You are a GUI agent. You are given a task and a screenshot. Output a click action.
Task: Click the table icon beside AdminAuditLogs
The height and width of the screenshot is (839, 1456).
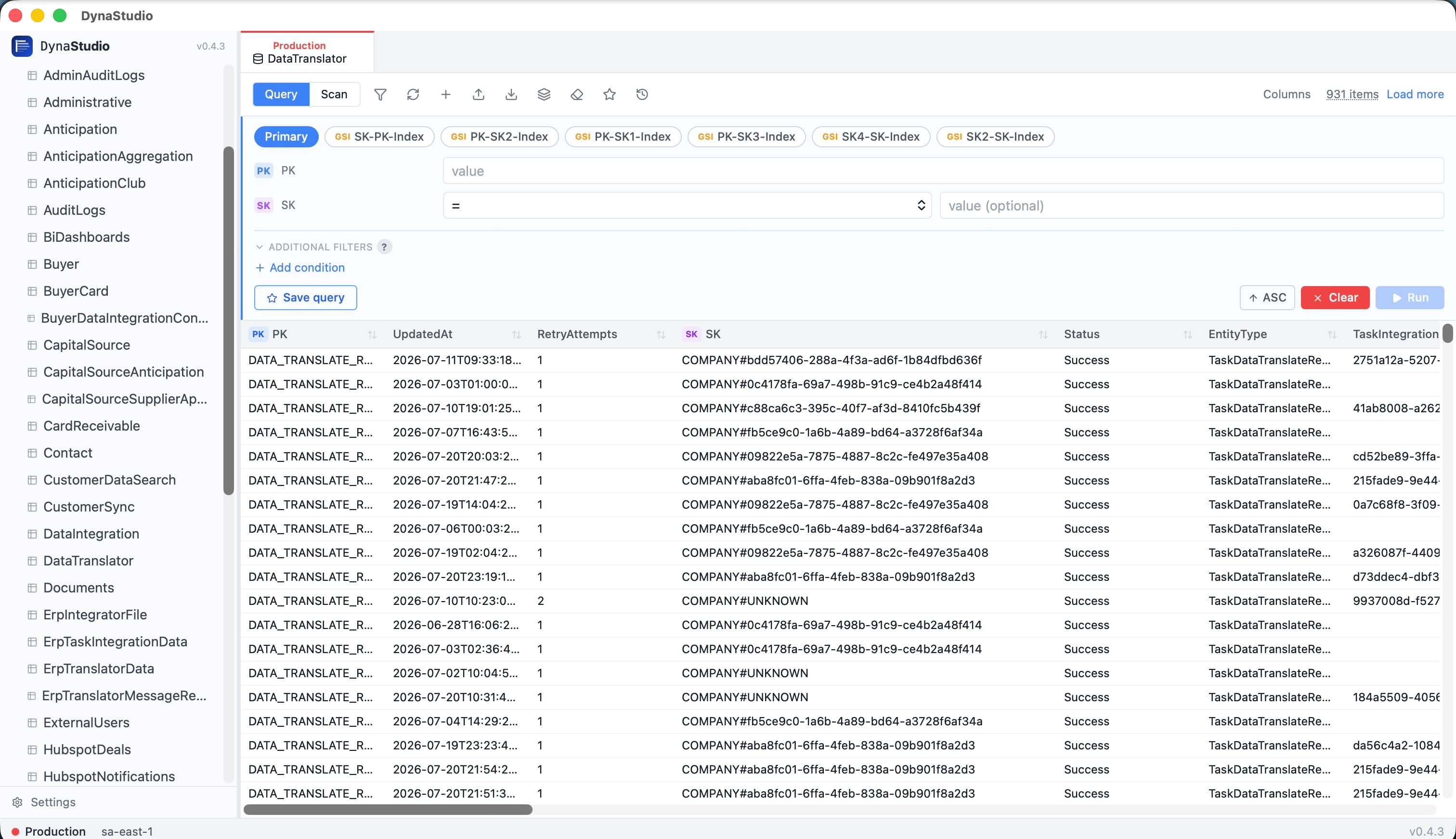32,76
